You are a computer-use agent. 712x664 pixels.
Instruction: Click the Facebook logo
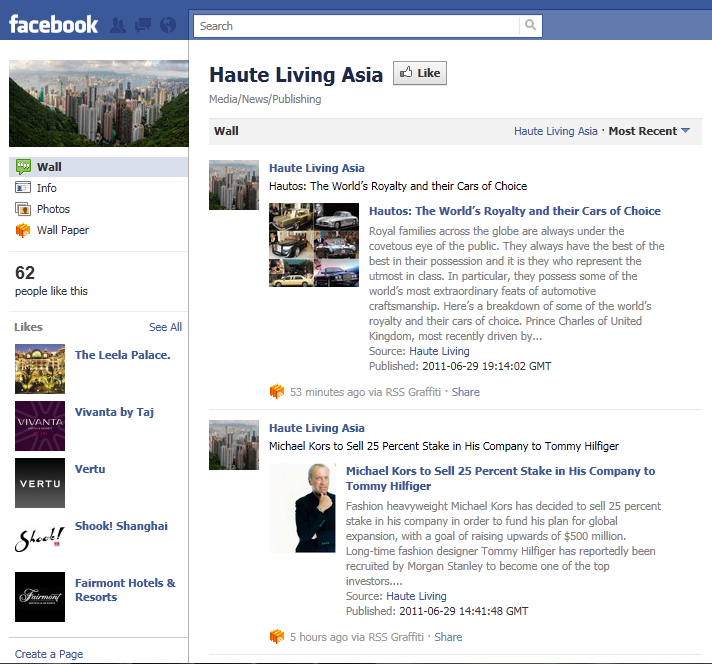54,24
